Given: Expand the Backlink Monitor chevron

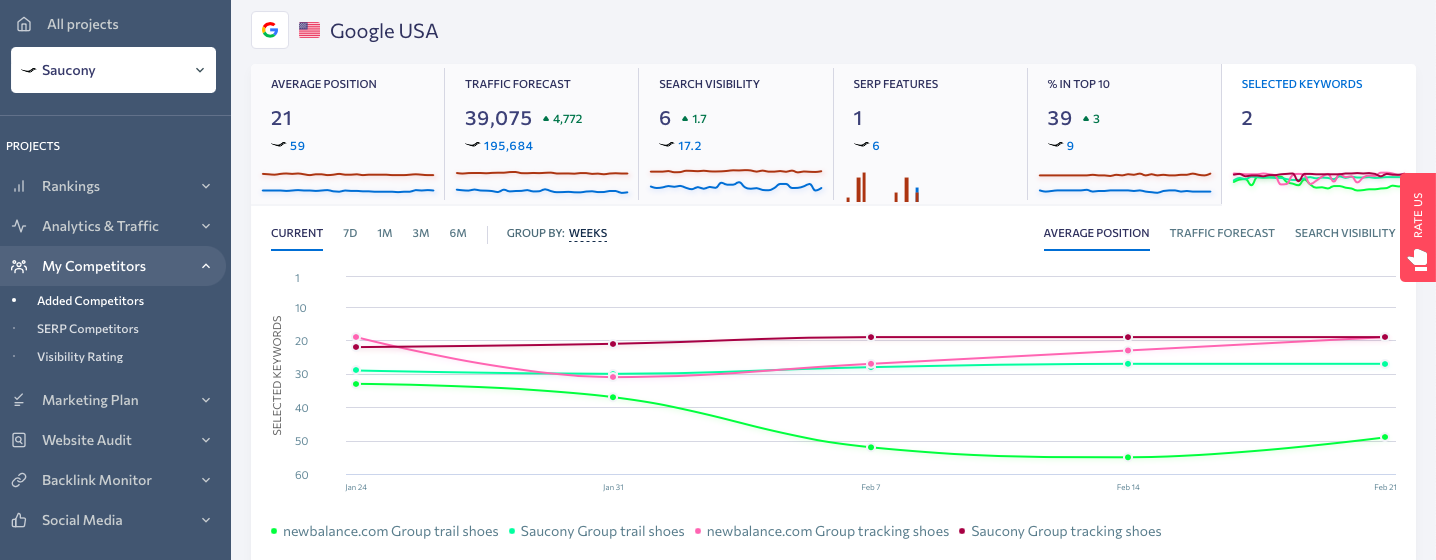Looking at the screenshot, I should tap(205, 480).
